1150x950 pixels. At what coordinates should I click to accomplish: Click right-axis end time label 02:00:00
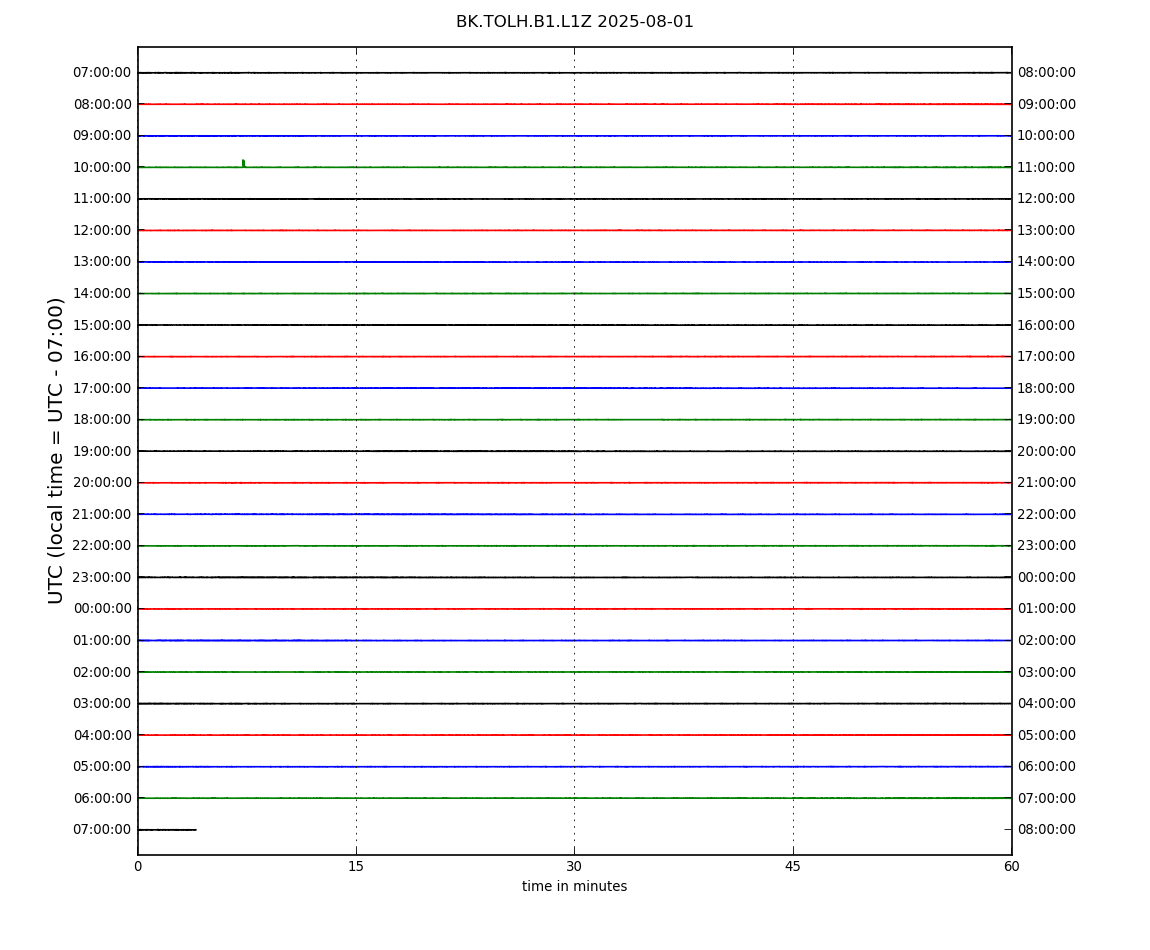[1047, 640]
